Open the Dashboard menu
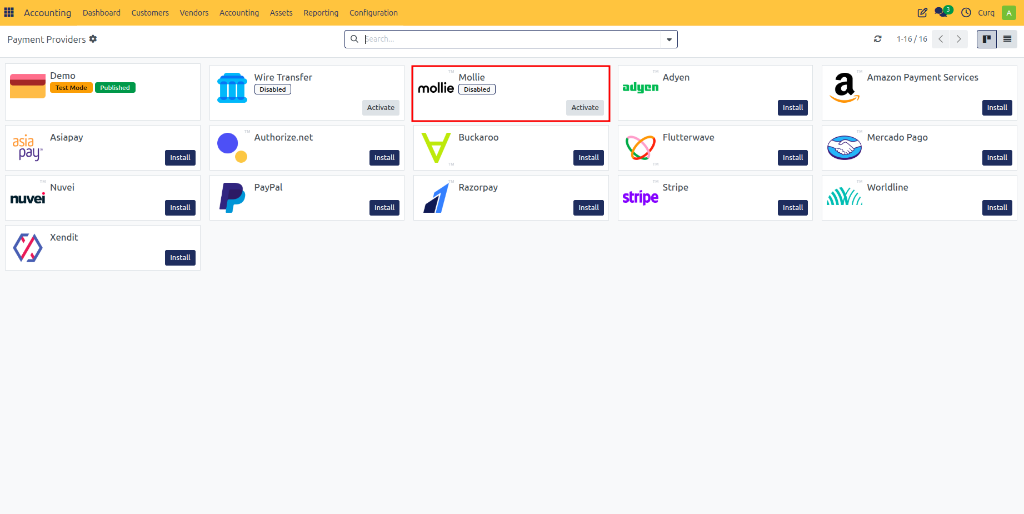The width and height of the screenshot is (1024, 514). click(x=101, y=12)
